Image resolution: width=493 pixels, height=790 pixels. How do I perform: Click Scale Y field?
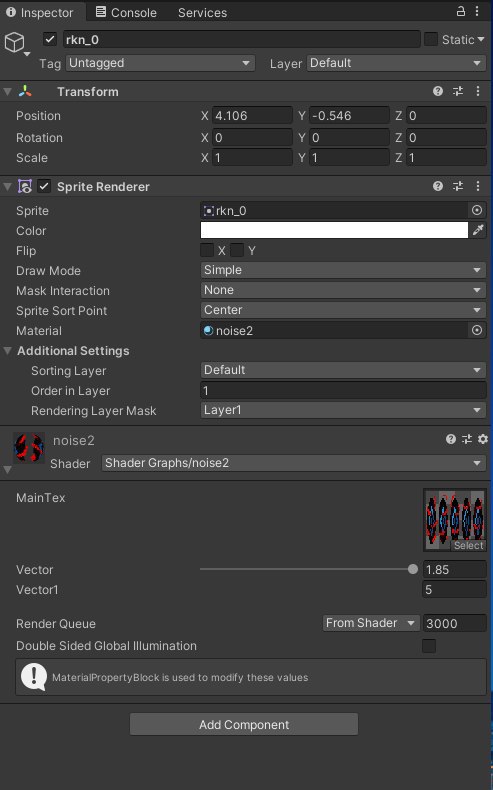click(349, 157)
